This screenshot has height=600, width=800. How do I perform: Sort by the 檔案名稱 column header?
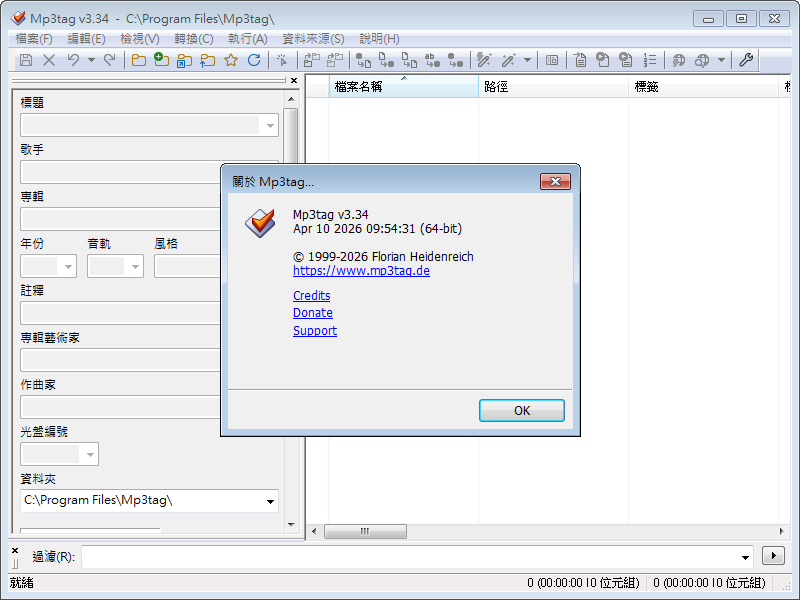pos(404,86)
